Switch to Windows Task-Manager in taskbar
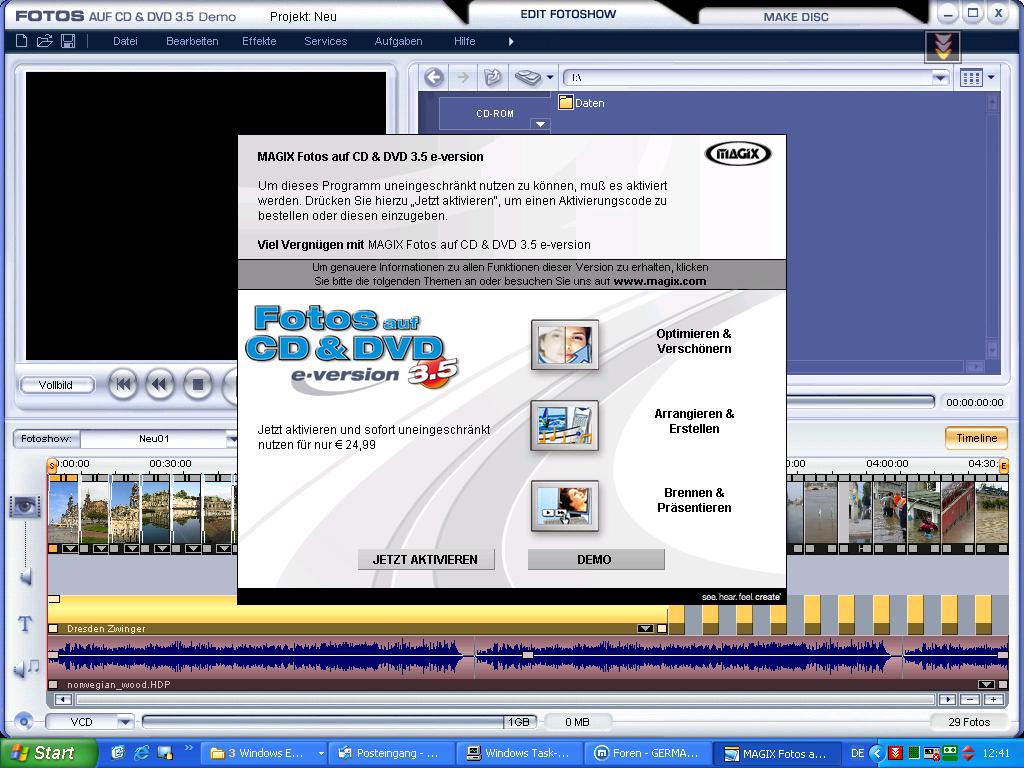This screenshot has width=1024, height=768. 518,753
